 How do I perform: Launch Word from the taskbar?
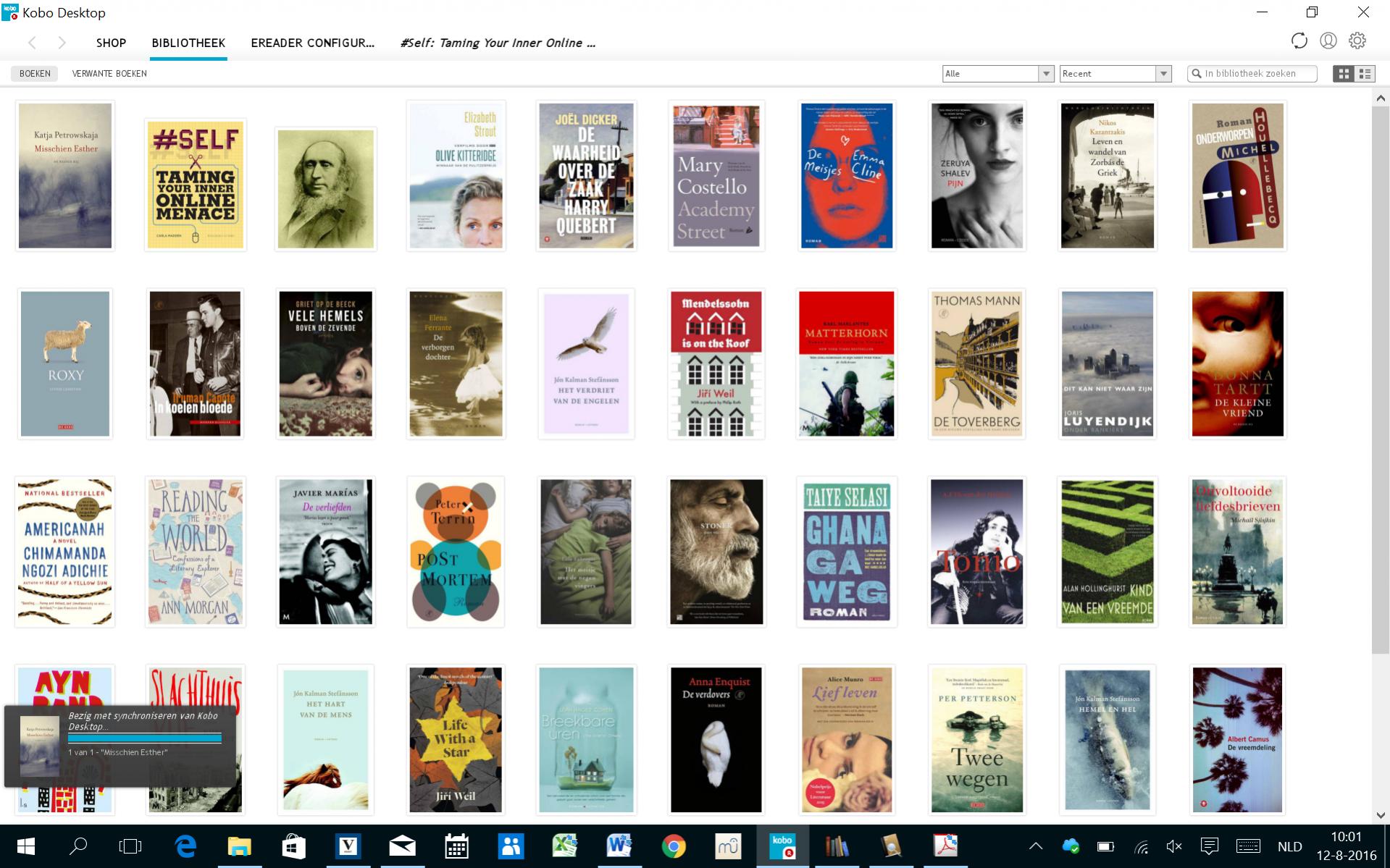[619, 846]
